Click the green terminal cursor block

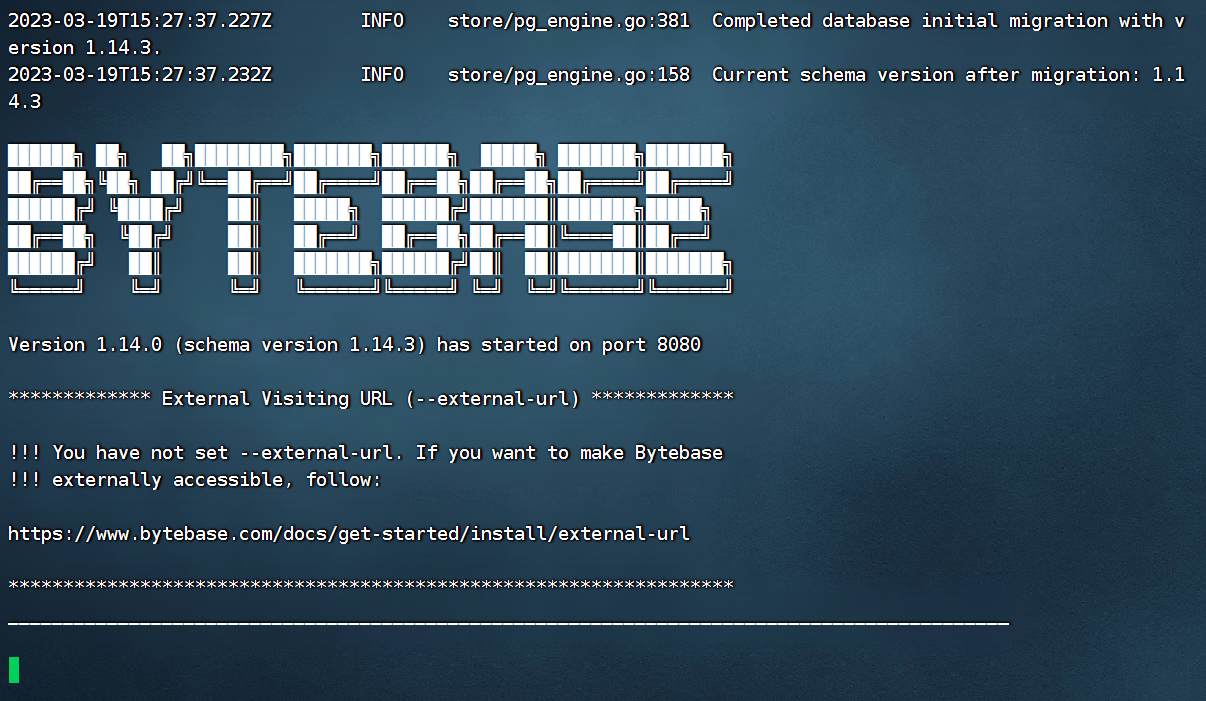14,670
